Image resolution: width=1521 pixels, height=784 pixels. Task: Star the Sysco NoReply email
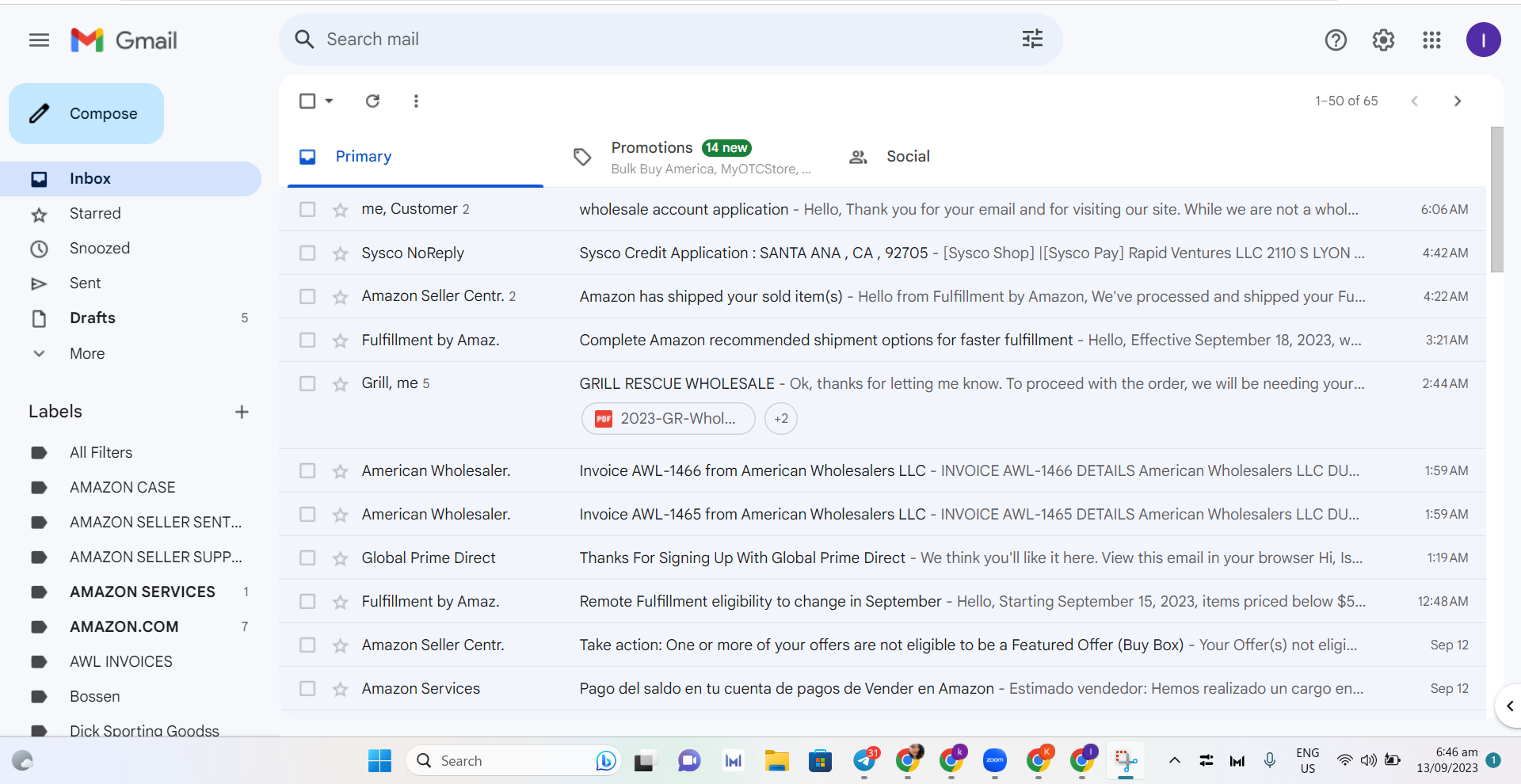(341, 253)
